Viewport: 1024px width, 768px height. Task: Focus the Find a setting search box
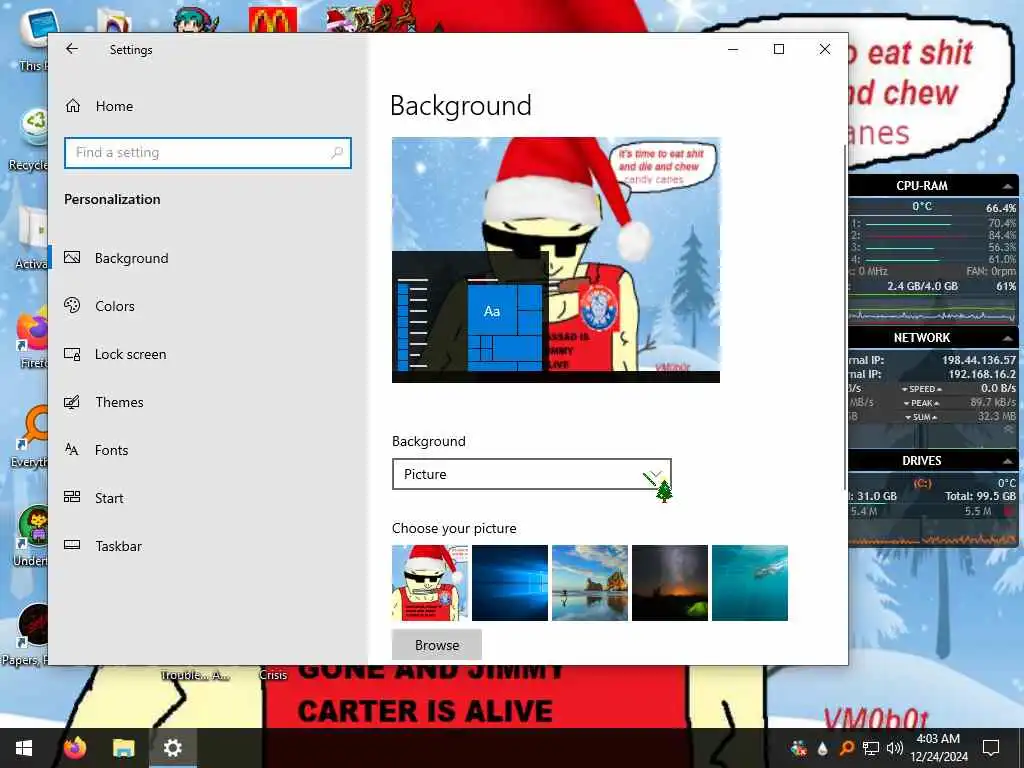click(x=208, y=153)
